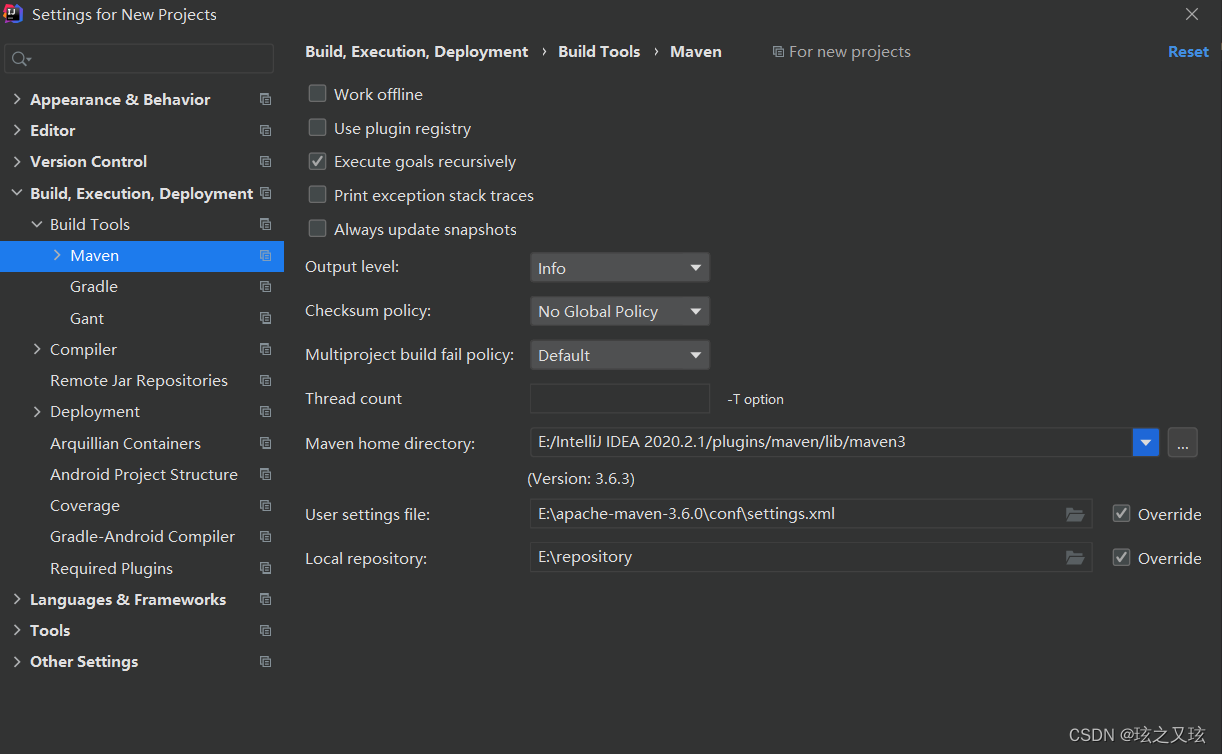Image resolution: width=1222 pixels, height=754 pixels.
Task: Click project-level icon beside Required Plugins
Action: coord(265,568)
